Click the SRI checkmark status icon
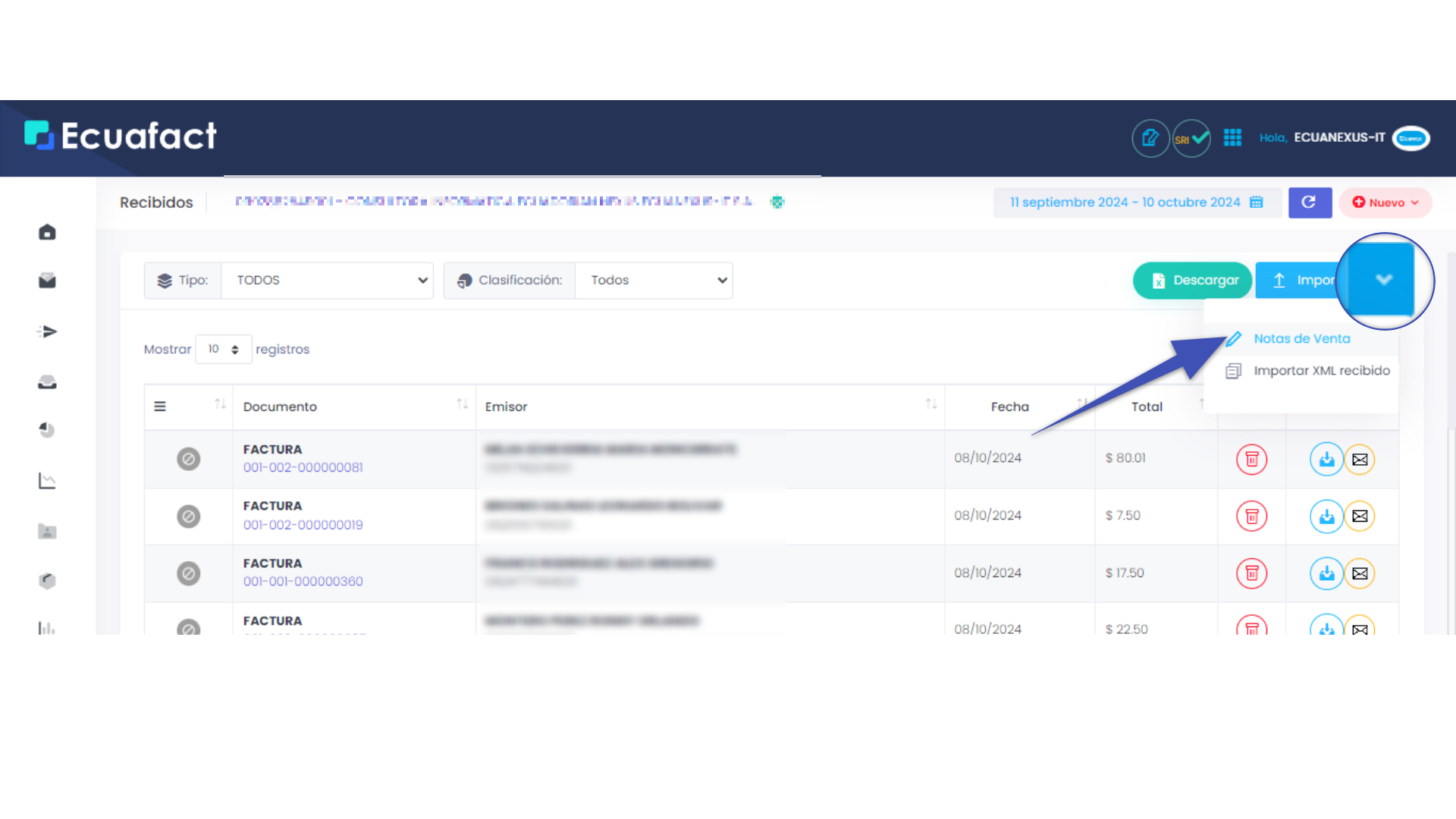 [x=1191, y=138]
